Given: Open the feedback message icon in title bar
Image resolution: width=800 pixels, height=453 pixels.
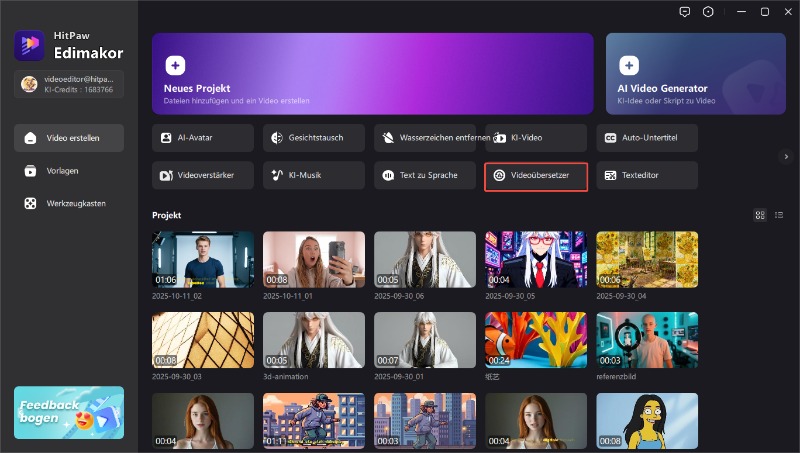Looking at the screenshot, I should click(x=685, y=12).
